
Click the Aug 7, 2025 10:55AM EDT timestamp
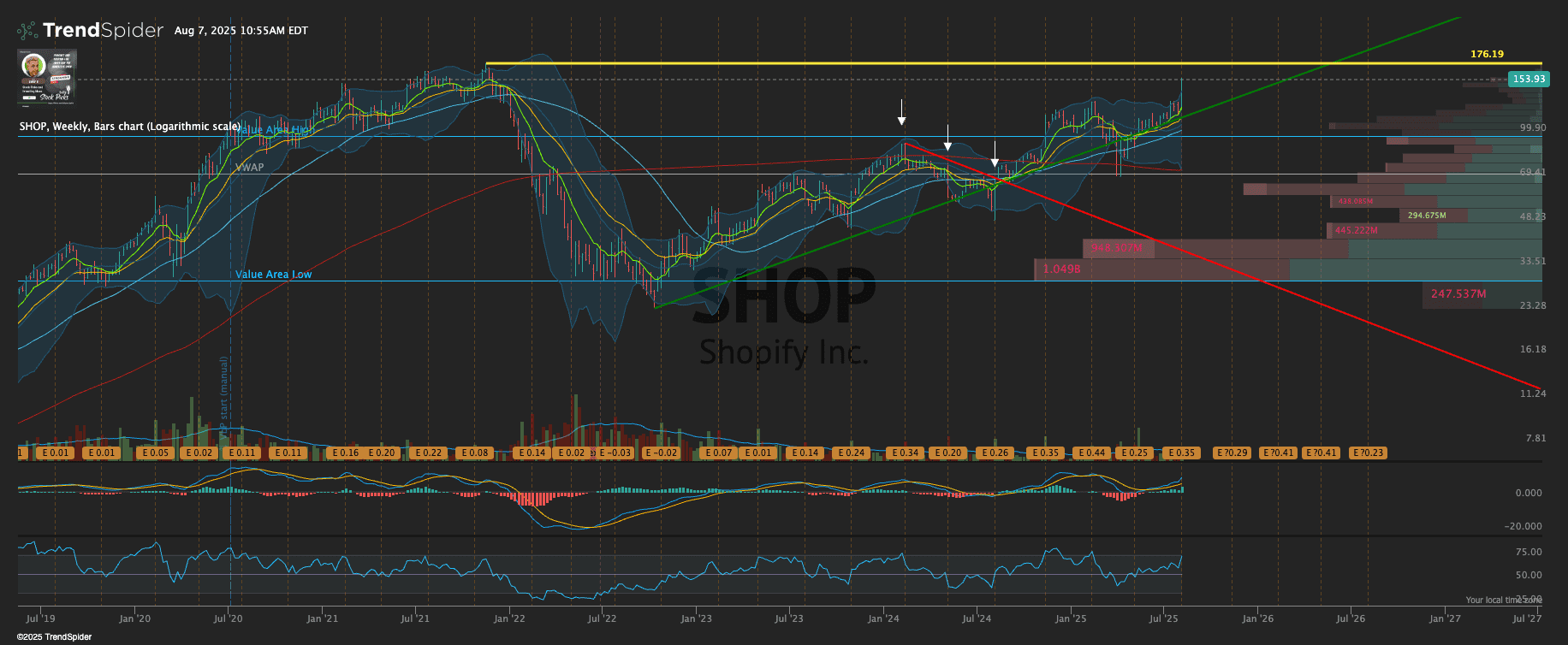click(241, 31)
